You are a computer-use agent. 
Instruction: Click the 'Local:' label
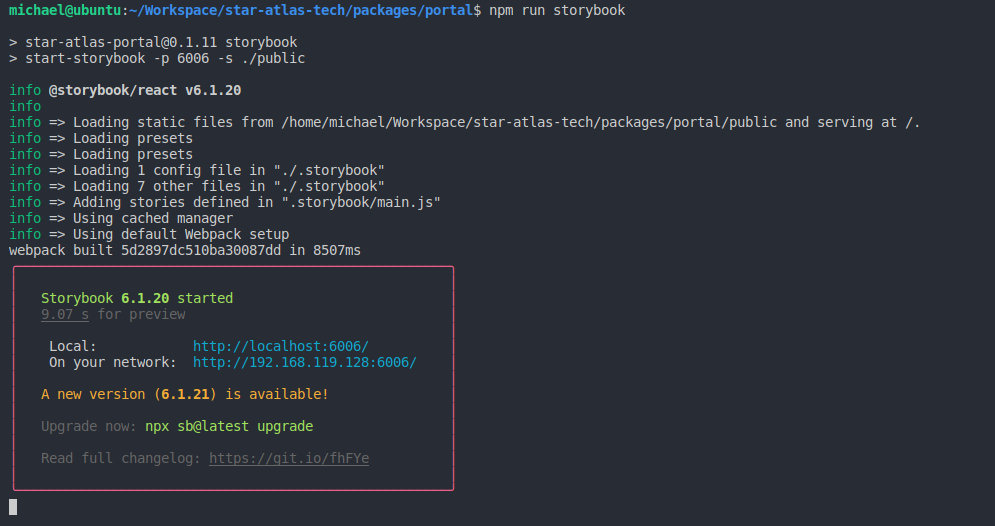73,346
